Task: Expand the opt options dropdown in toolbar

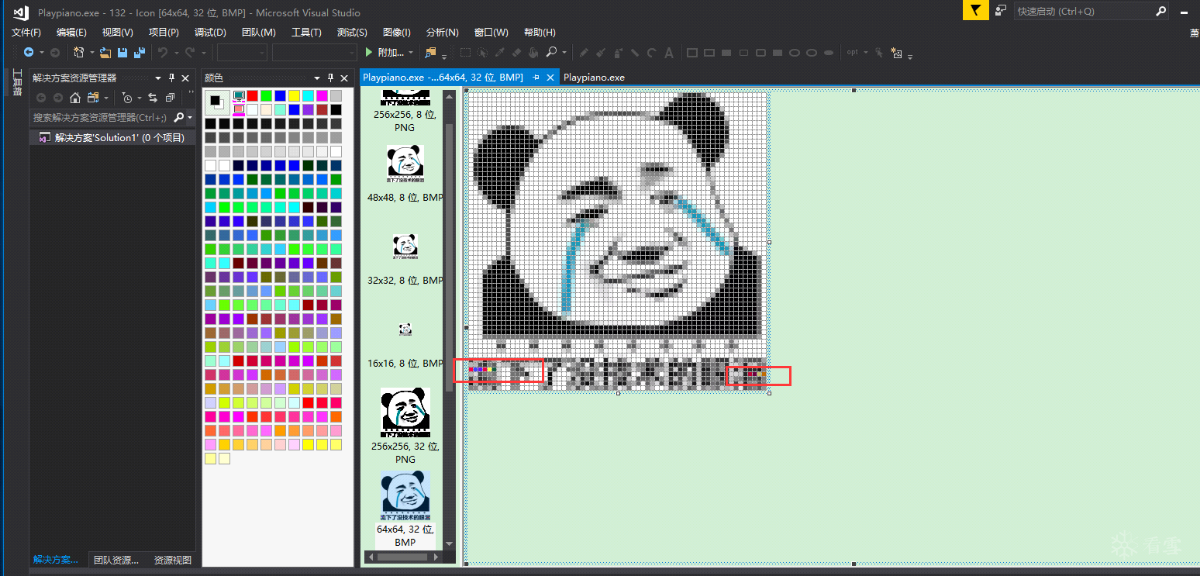Action: pos(865,52)
